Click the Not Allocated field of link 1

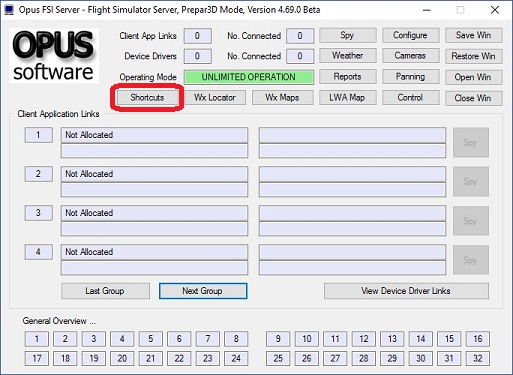tap(154, 135)
